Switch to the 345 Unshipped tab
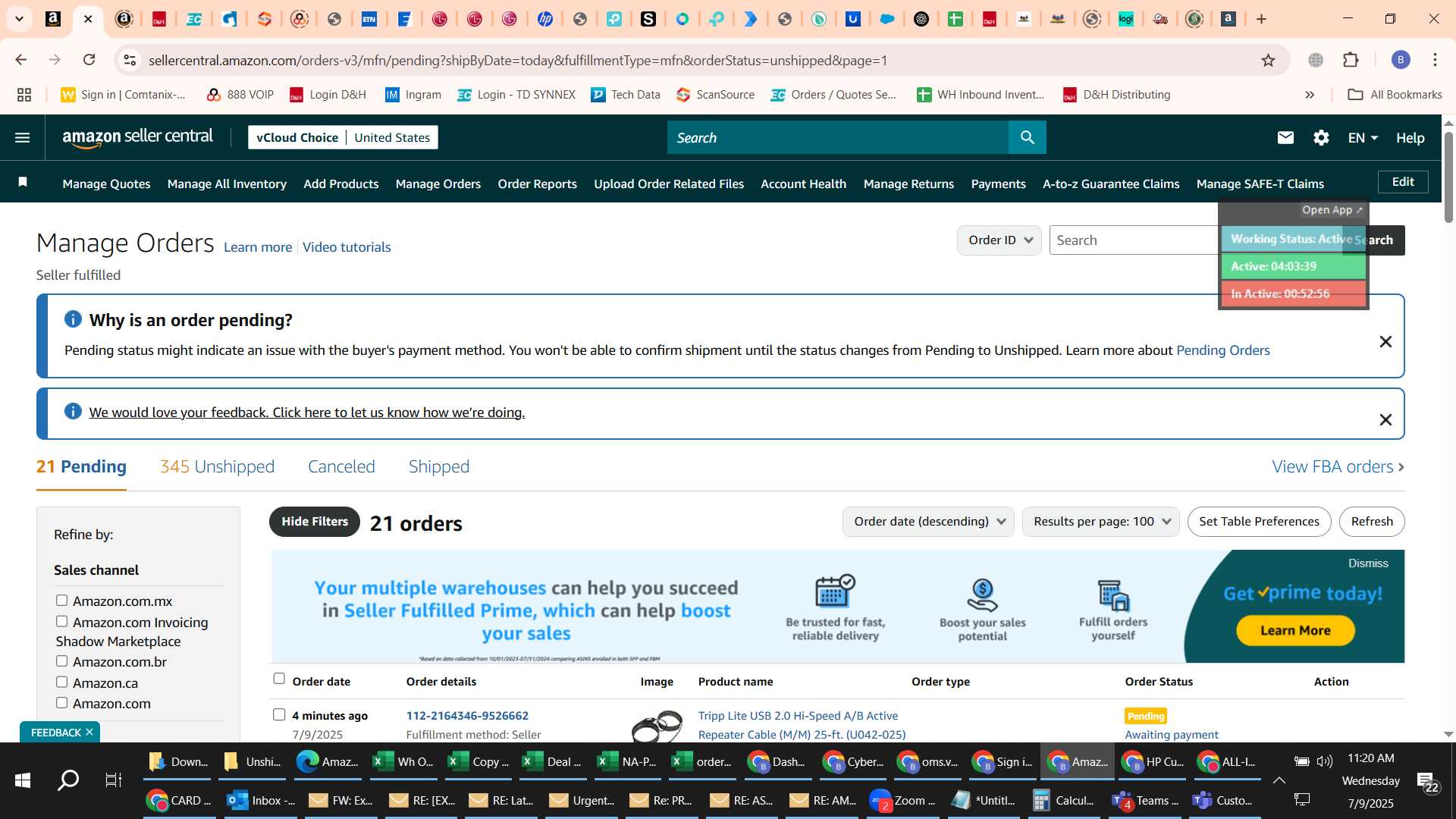 [217, 466]
